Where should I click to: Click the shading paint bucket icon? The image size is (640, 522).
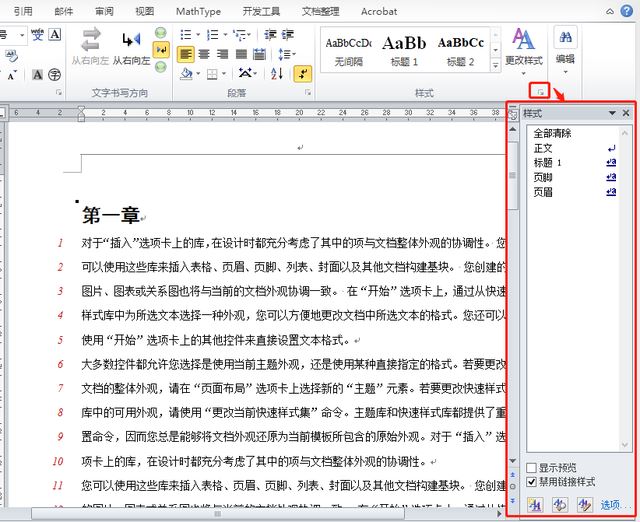[187, 74]
